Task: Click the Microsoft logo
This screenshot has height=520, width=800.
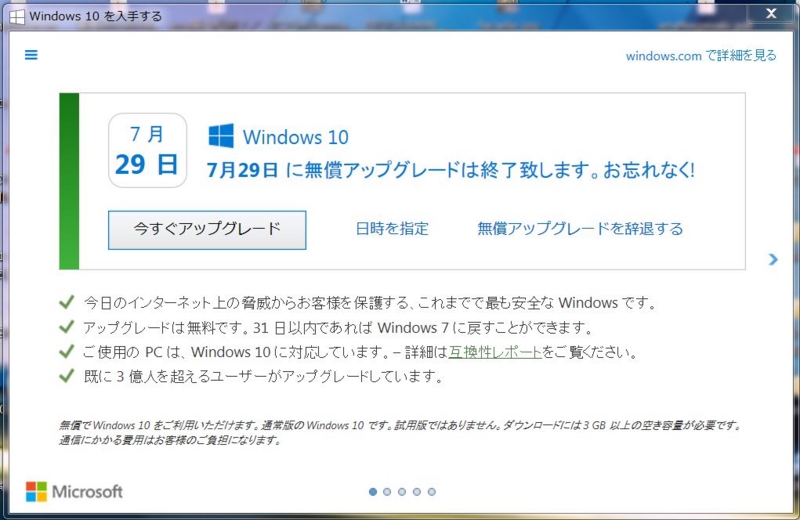Action: [74, 491]
